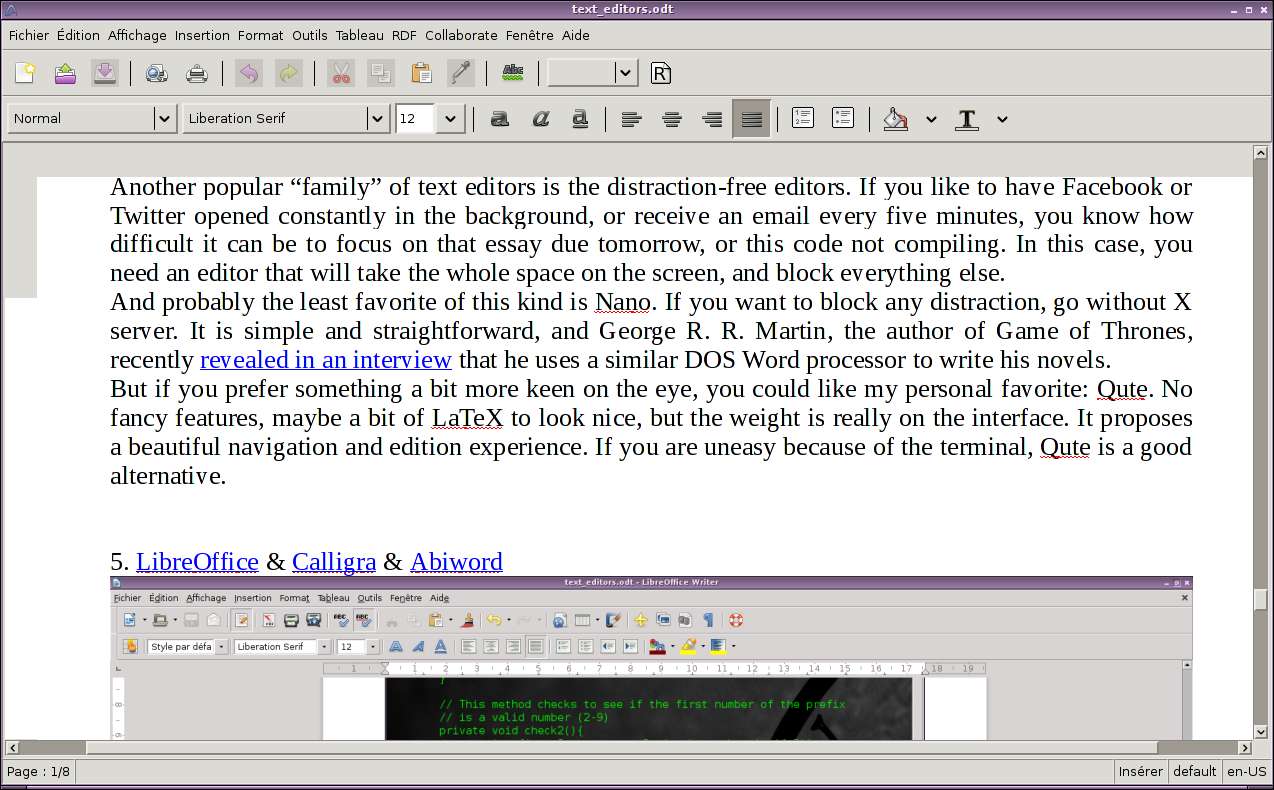1274x790 pixels.
Task: Click the format painter brush icon
Action: pyautogui.click(x=461, y=73)
